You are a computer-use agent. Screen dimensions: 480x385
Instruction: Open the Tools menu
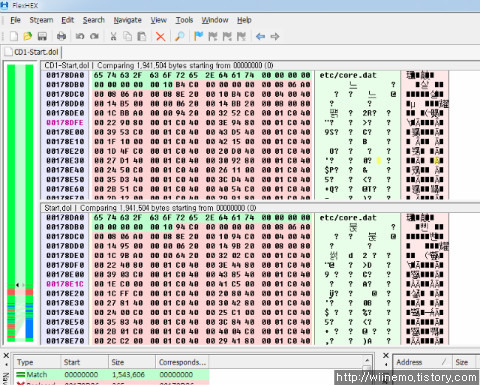point(184,20)
